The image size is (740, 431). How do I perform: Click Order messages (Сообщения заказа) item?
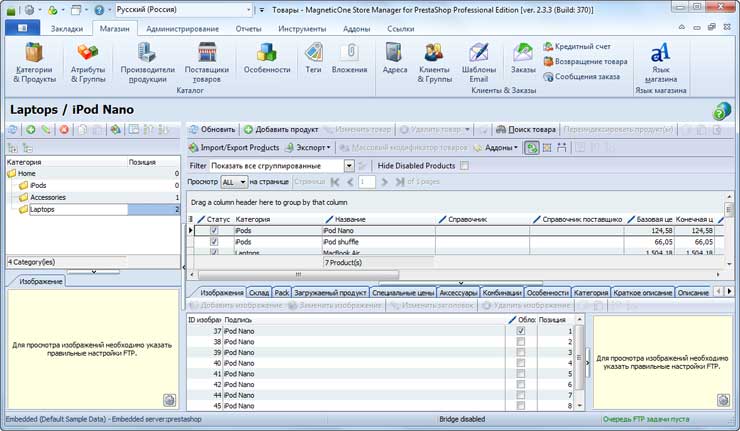tap(581, 76)
